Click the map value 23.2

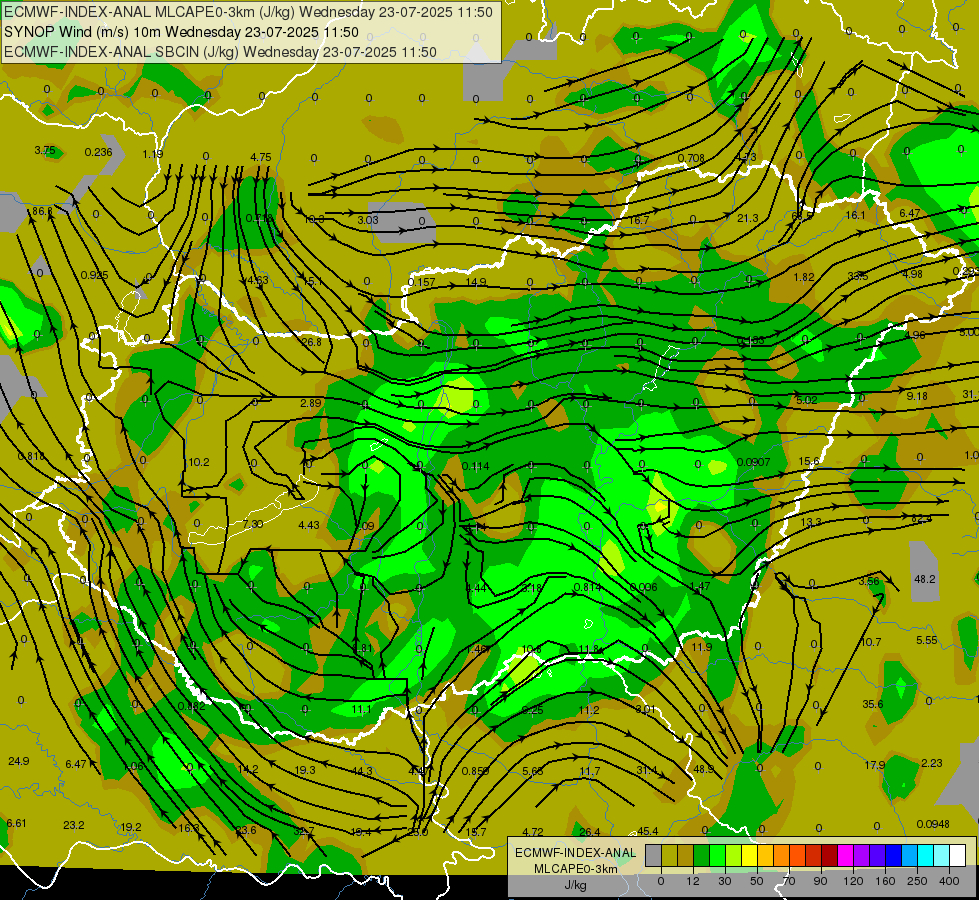point(74,825)
